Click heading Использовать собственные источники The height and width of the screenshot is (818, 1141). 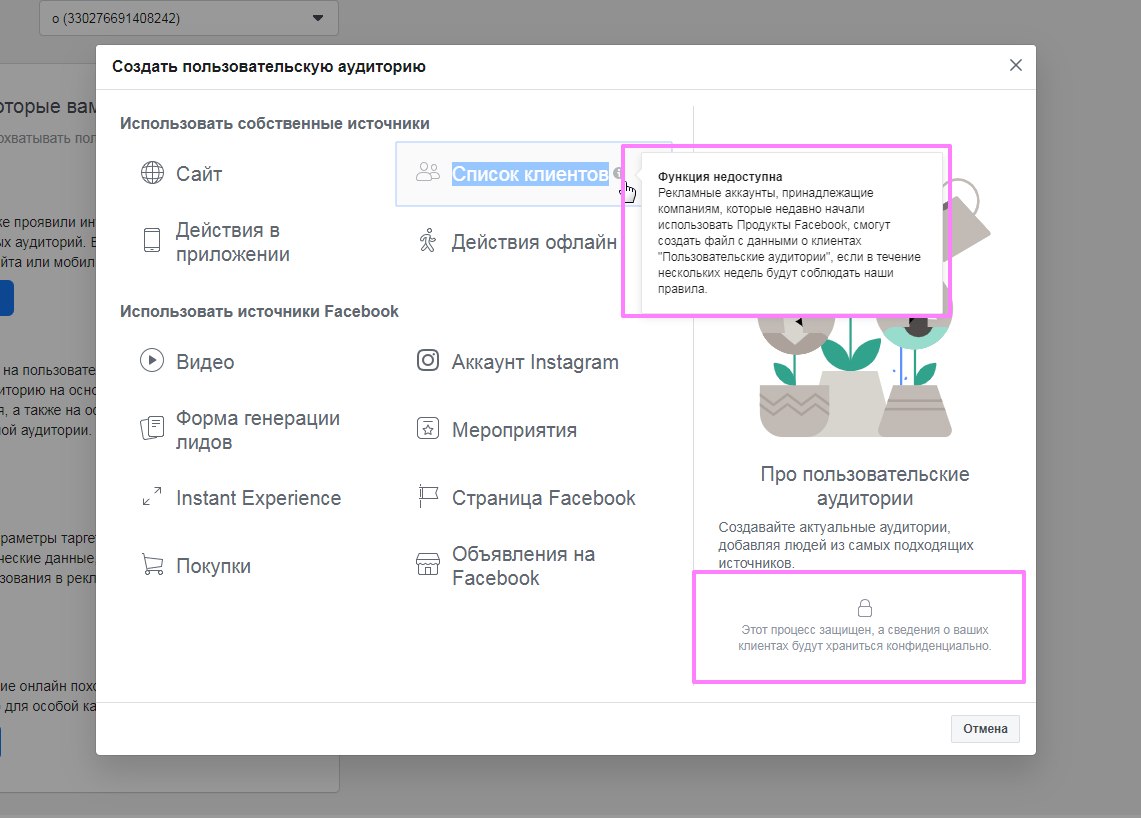(x=274, y=124)
